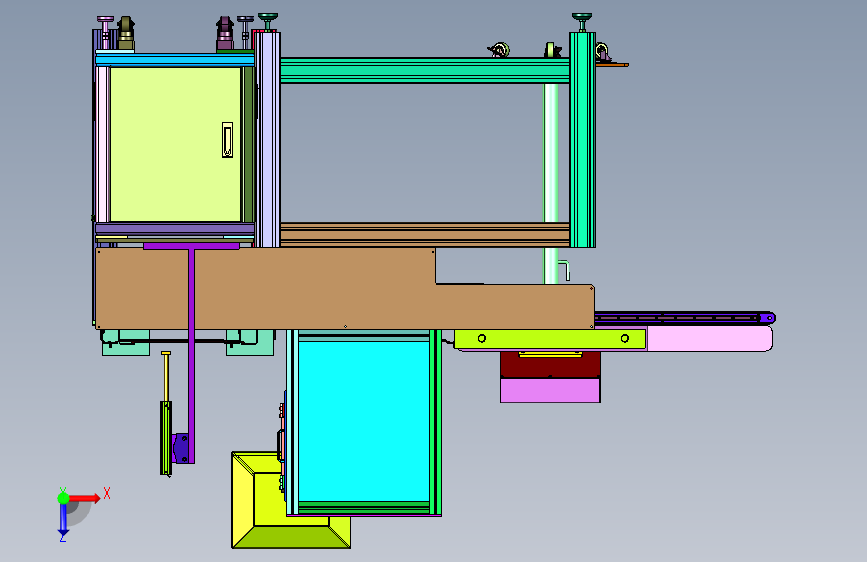Select the brown horizontal lower beam
The height and width of the screenshot is (562, 867).
[x=425, y=235]
